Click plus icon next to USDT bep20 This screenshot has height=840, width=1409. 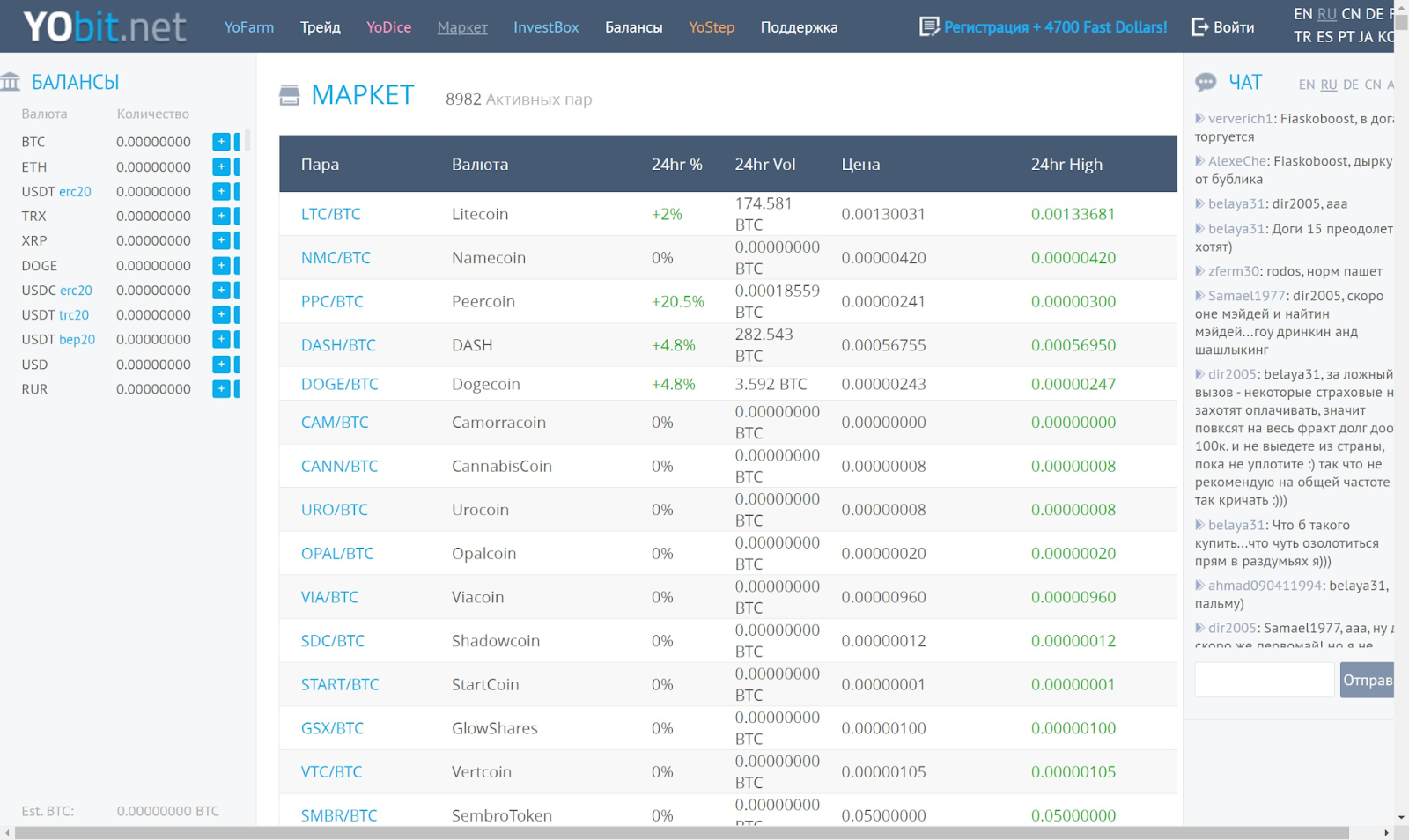[x=221, y=339]
